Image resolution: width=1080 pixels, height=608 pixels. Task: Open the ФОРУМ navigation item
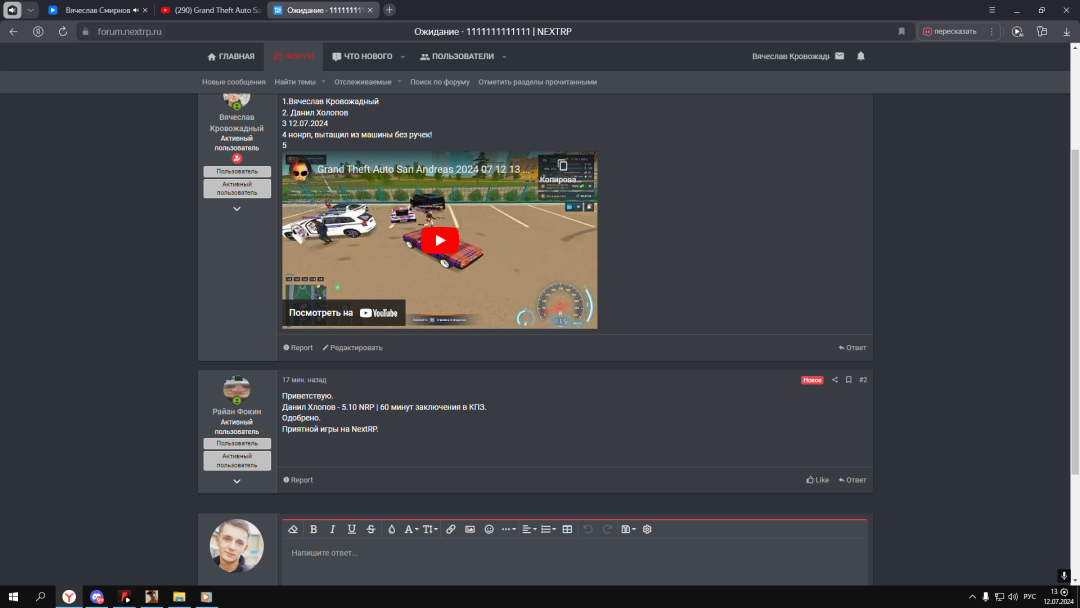click(x=293, y=56)
